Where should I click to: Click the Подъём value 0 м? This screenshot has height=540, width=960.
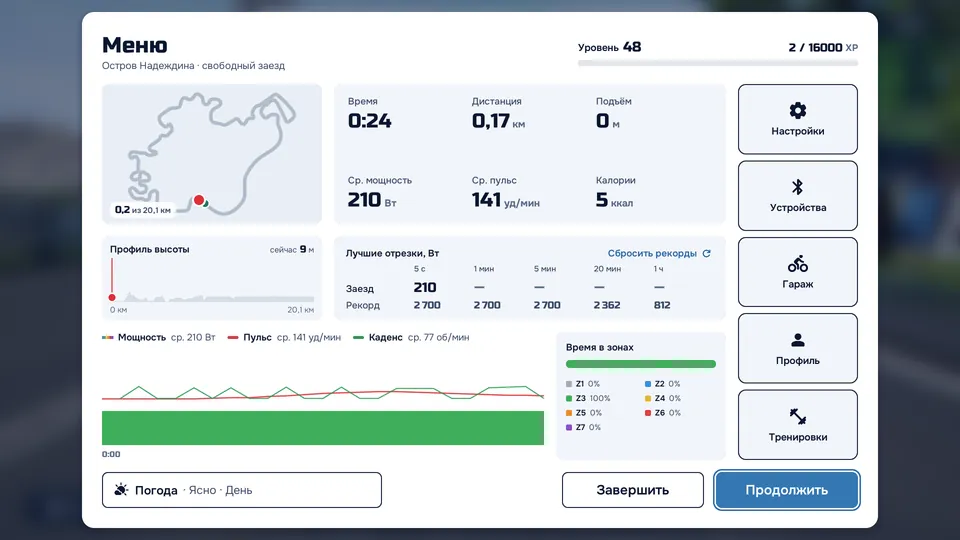coord(607,121)
